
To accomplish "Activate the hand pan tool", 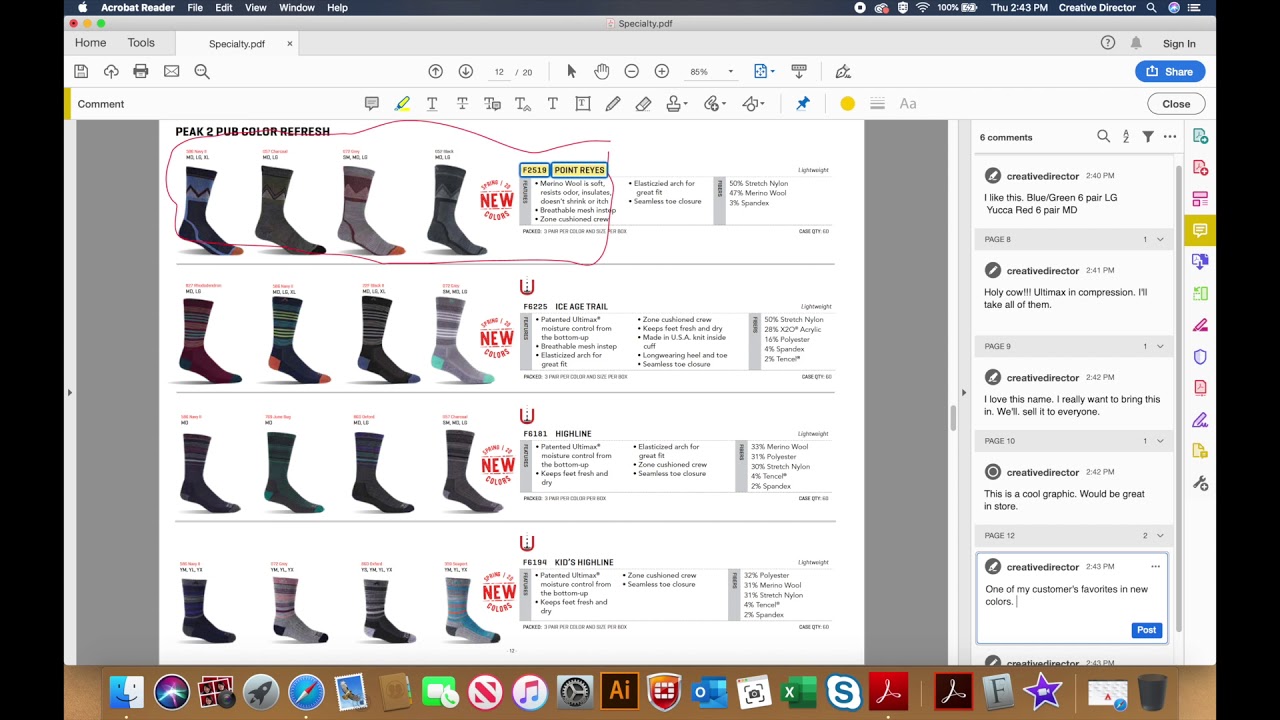I will tap(601, 71).
